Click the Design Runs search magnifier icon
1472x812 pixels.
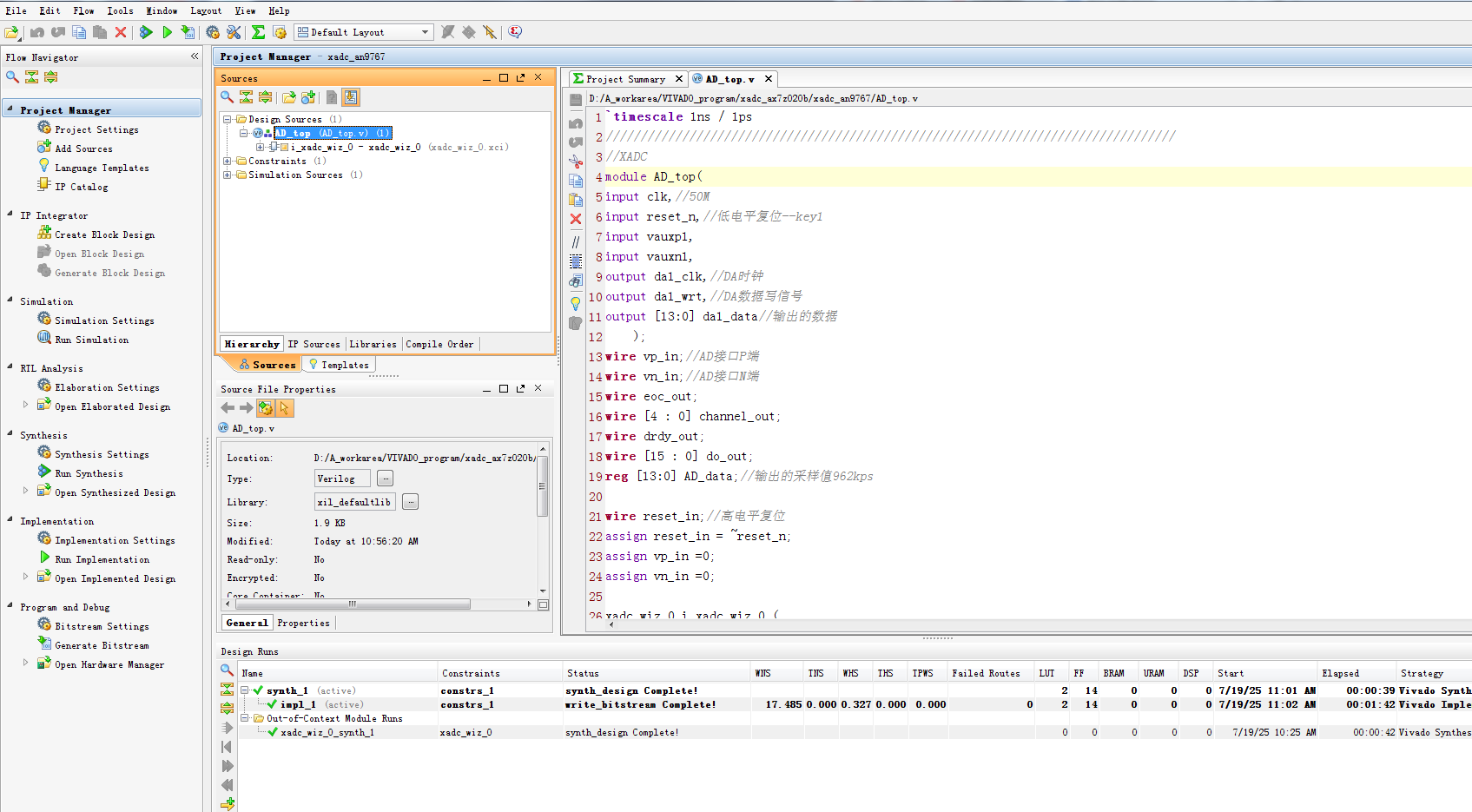pyautogui.click(x=227, y=670)
